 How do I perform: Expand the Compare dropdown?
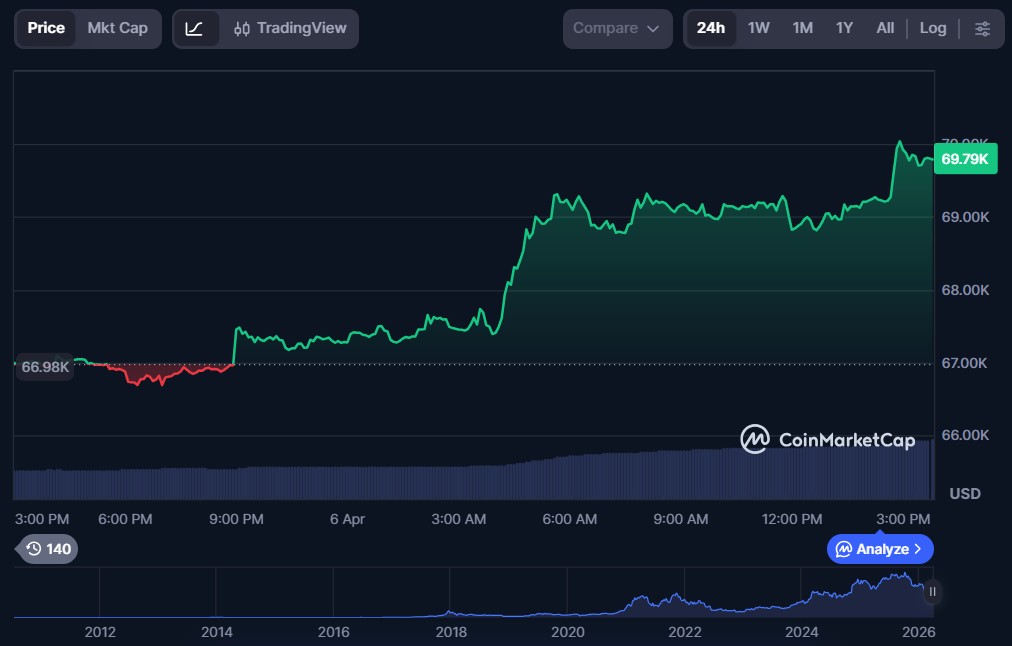[x=617, y=29]
